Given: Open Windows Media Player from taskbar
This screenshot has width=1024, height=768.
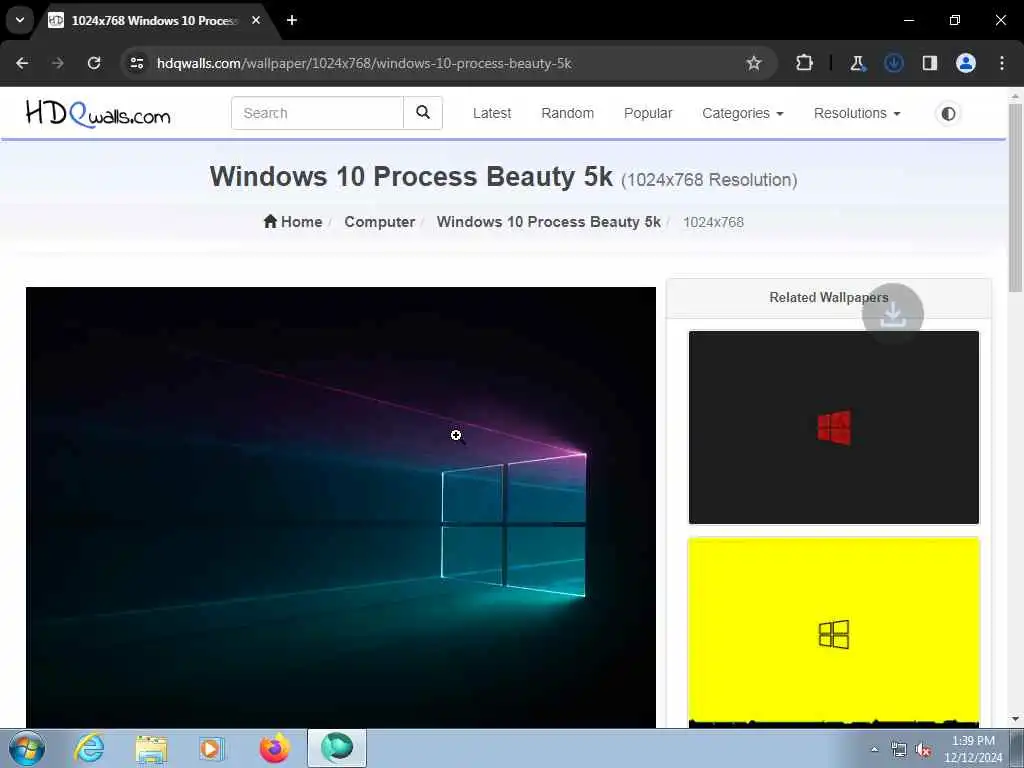Looking at the screenshot, I should [x=211, y=748].
